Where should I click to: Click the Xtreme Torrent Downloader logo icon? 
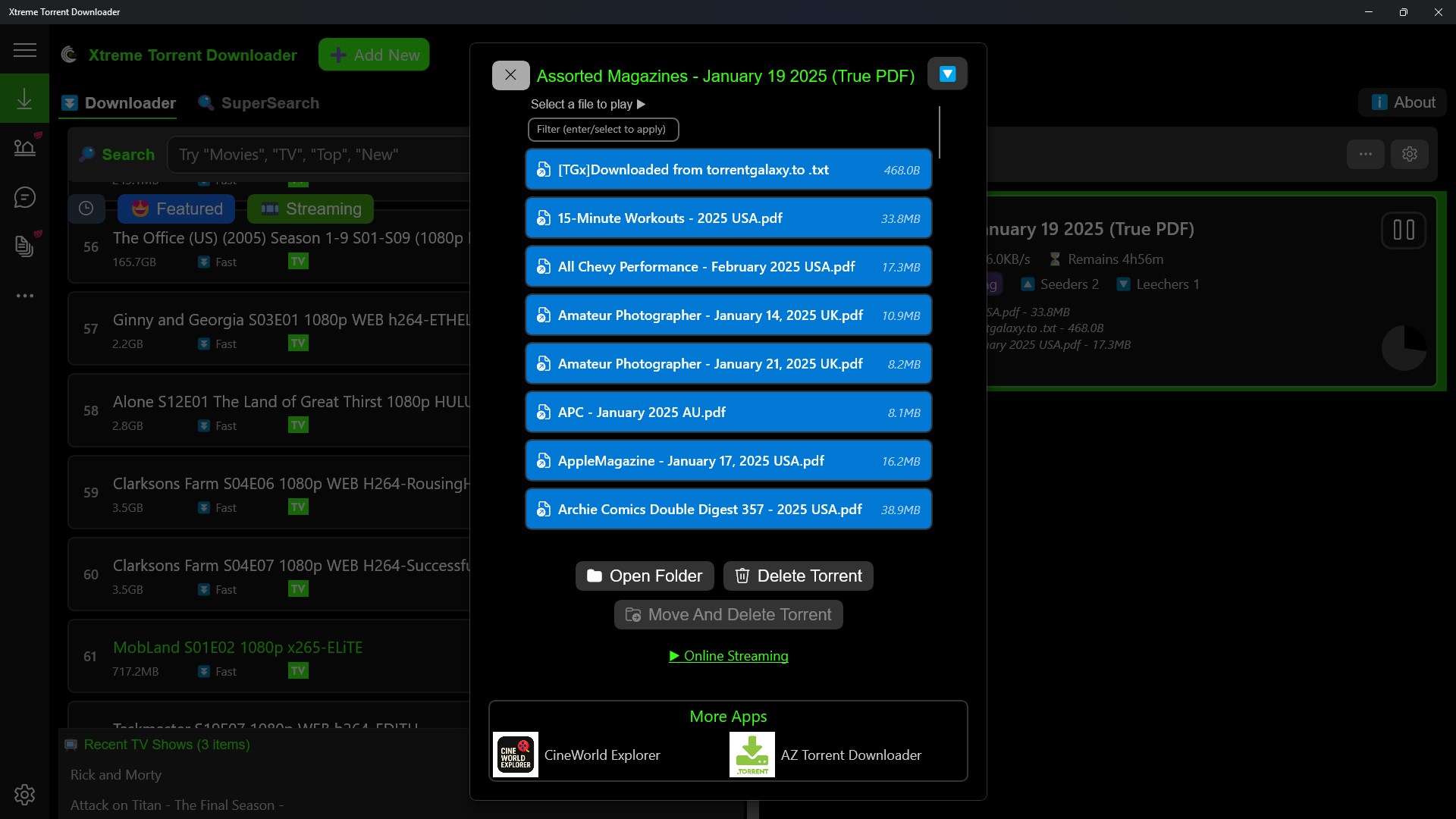[x=69, y=55]
